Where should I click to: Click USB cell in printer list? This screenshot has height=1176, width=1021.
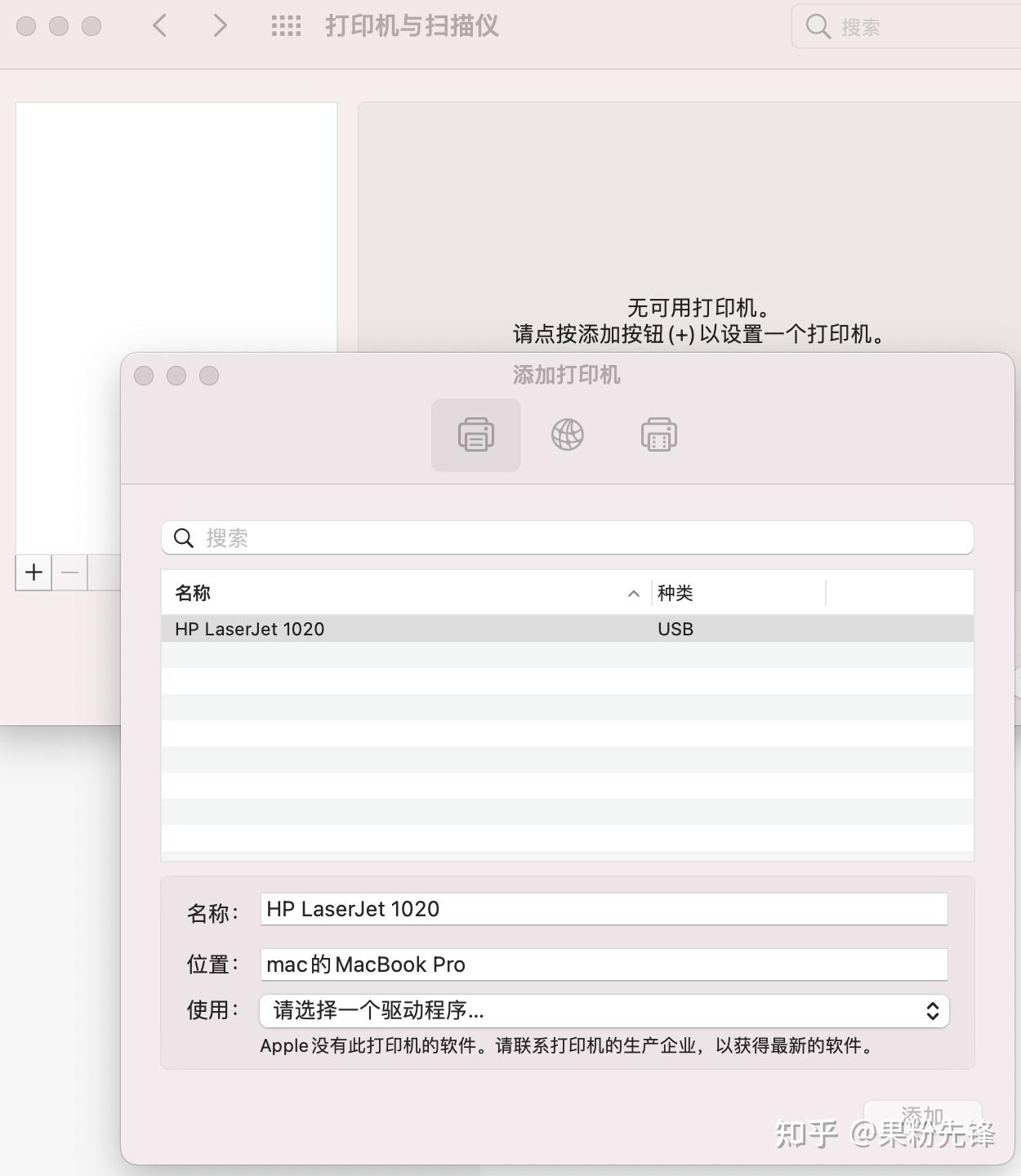tap(675, 629)
